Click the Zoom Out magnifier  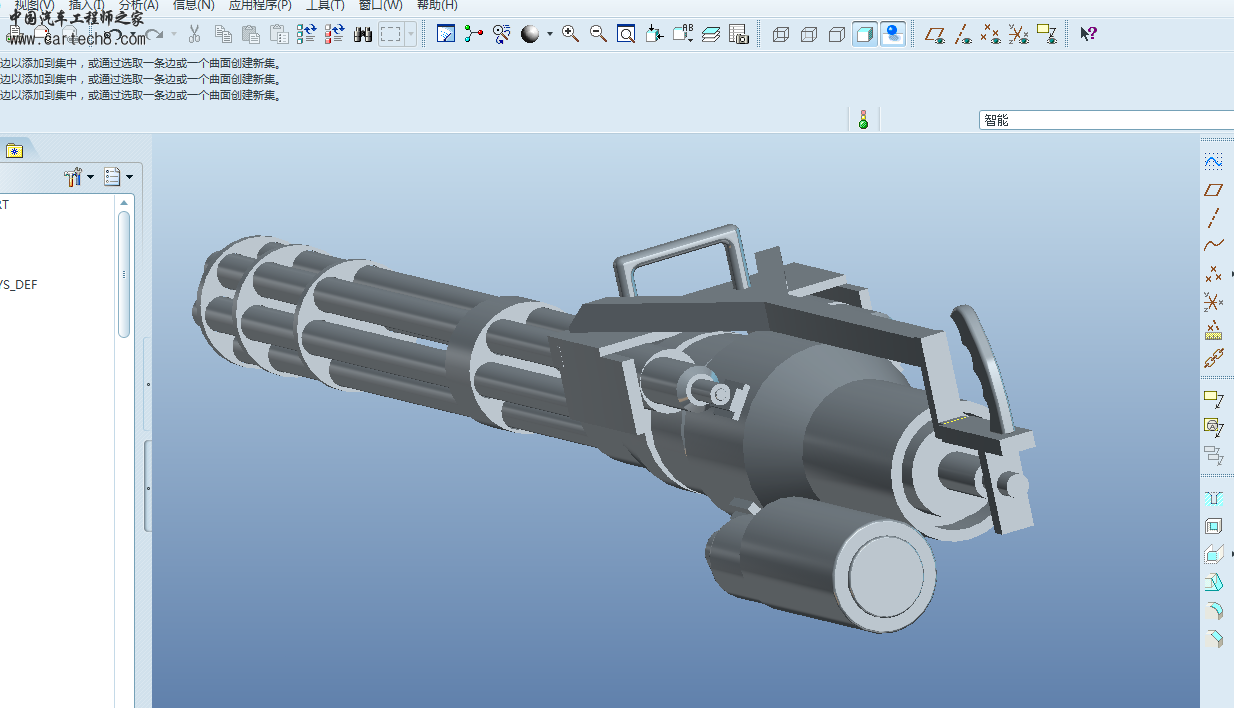pyautogui.click(x=598, y=34)
